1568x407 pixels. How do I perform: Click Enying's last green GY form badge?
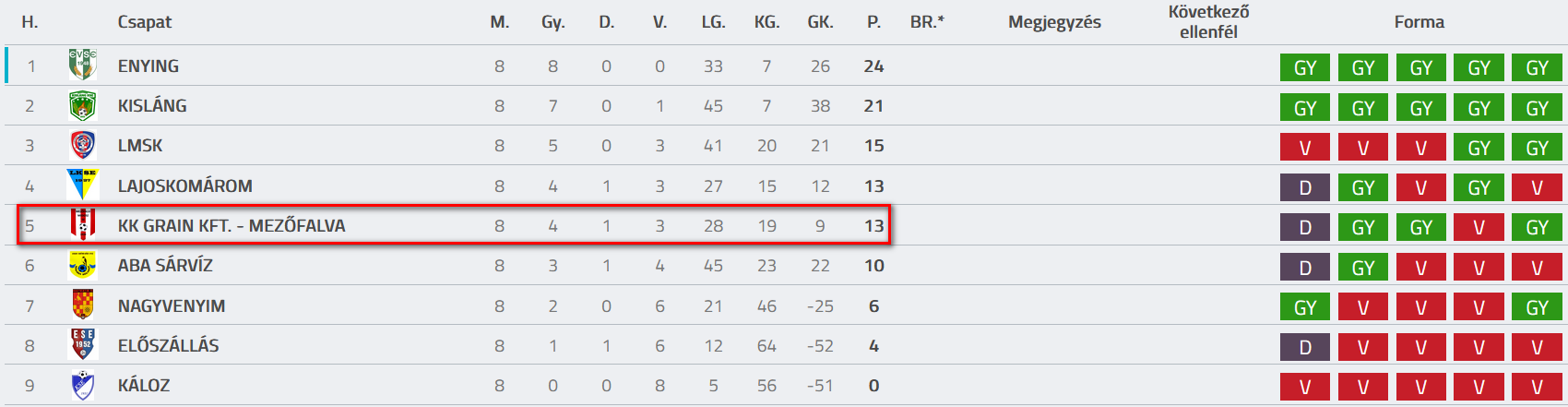(x=1537, y=67)
